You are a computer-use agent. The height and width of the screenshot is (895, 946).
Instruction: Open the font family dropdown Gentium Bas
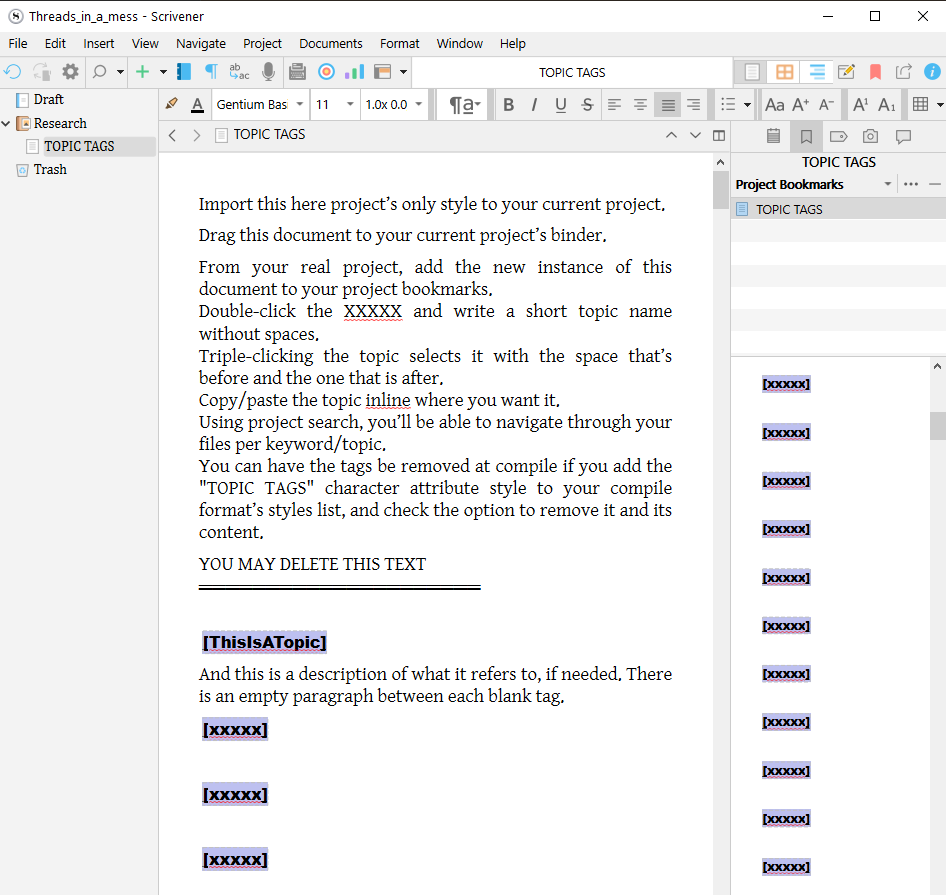point(259,105)
